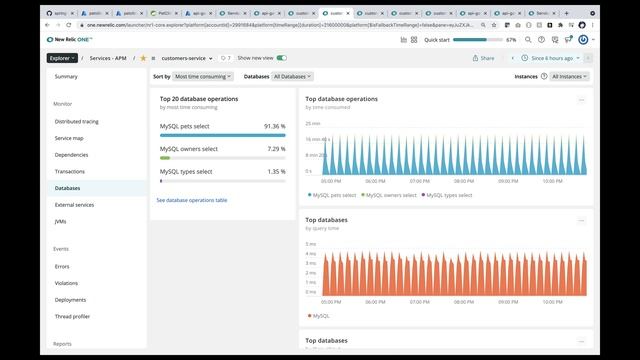The width and height of the screenshot is (640, 360).
Task: Click the zoom magnifier in address bar
Action: point(483,25)
